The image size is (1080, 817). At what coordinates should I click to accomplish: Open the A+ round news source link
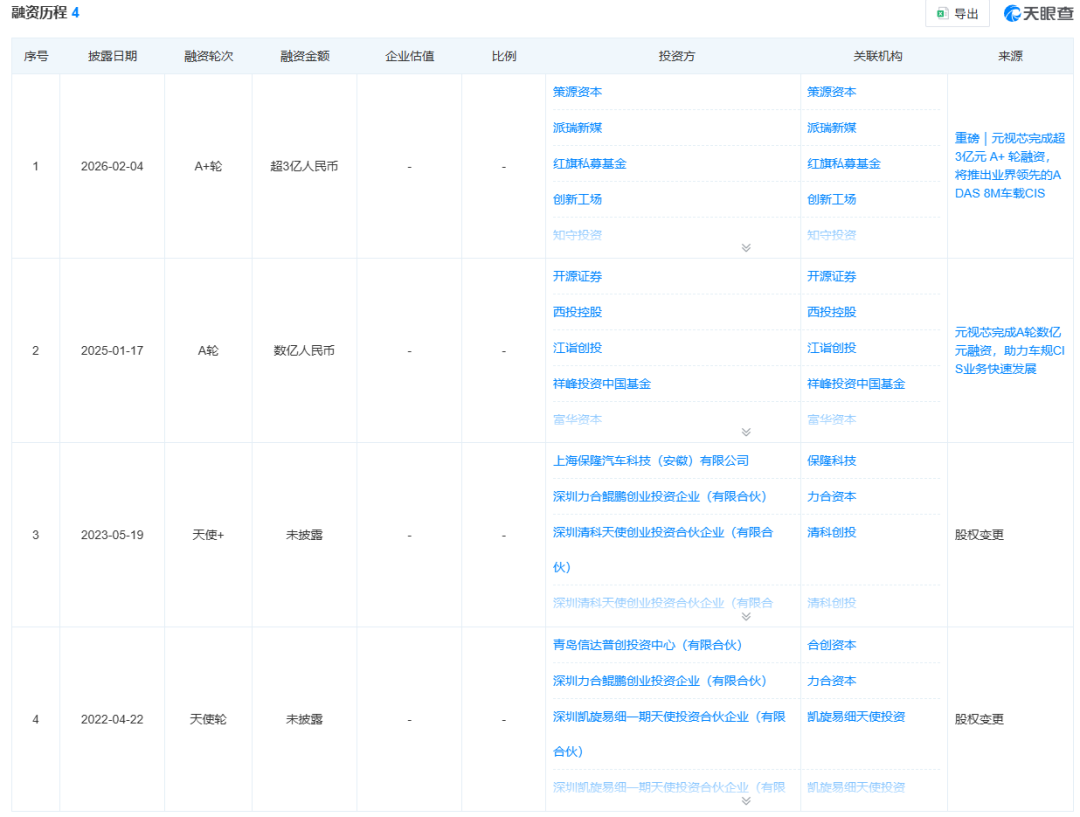[x=1010, y=166]
